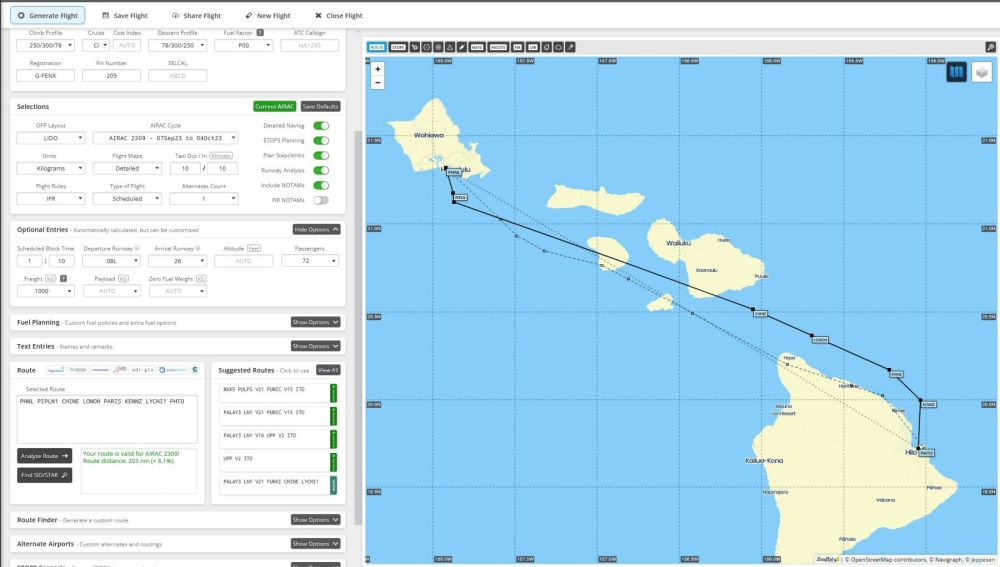The width and height of the screenshot is (1000, 567).
Task: Click the PHTO airport label on map
Action: tap(927, 453)
